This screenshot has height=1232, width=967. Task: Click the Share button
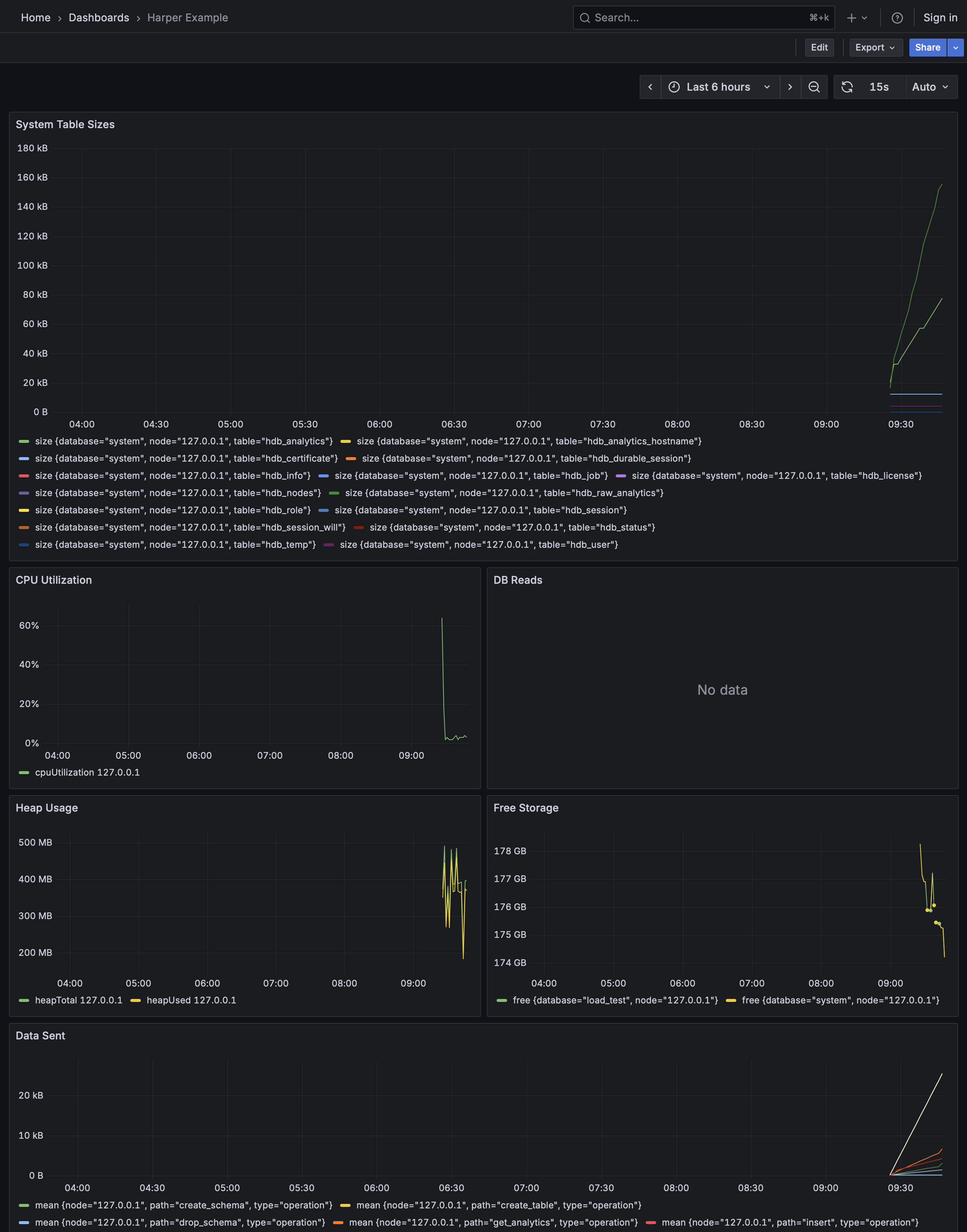pos(927,48)
